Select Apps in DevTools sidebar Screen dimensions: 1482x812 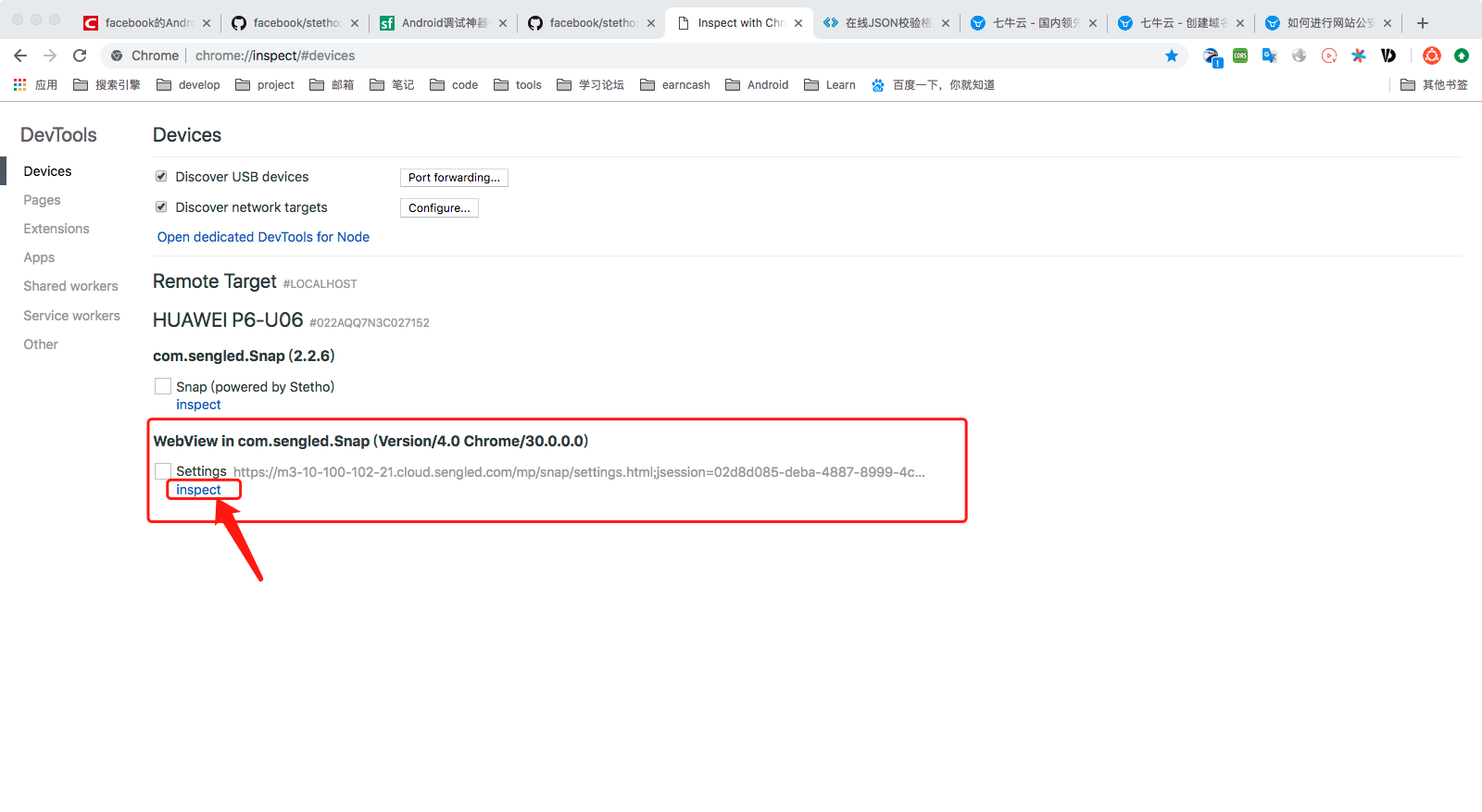pyautogui.click(x=39, y=257)
